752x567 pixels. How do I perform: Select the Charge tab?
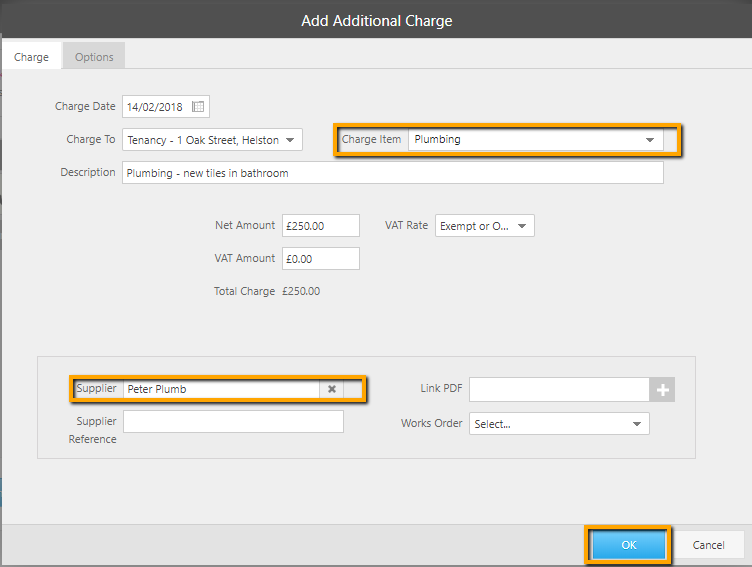tap(32, 57)
